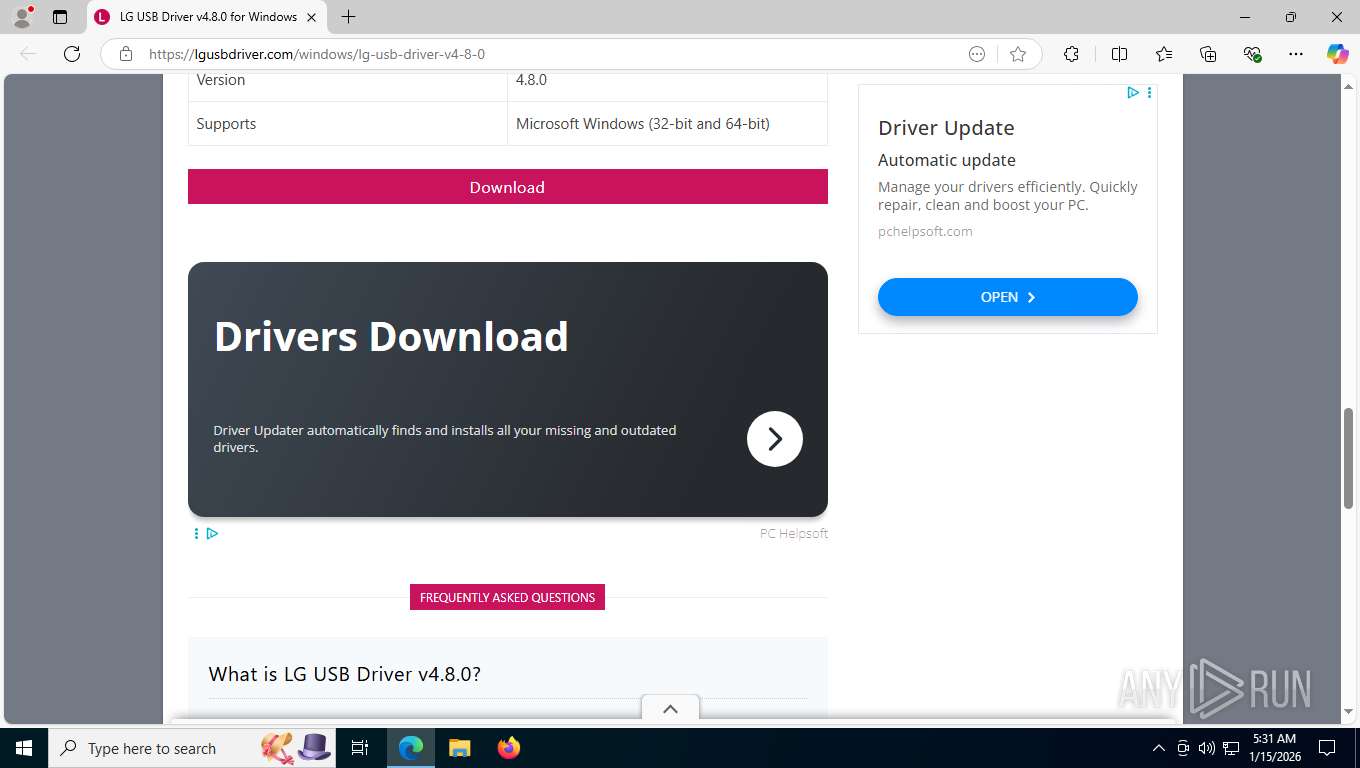Open the Driver Update ad title
The width and height of the screenshot is (1360, 768).
(946, 128)
